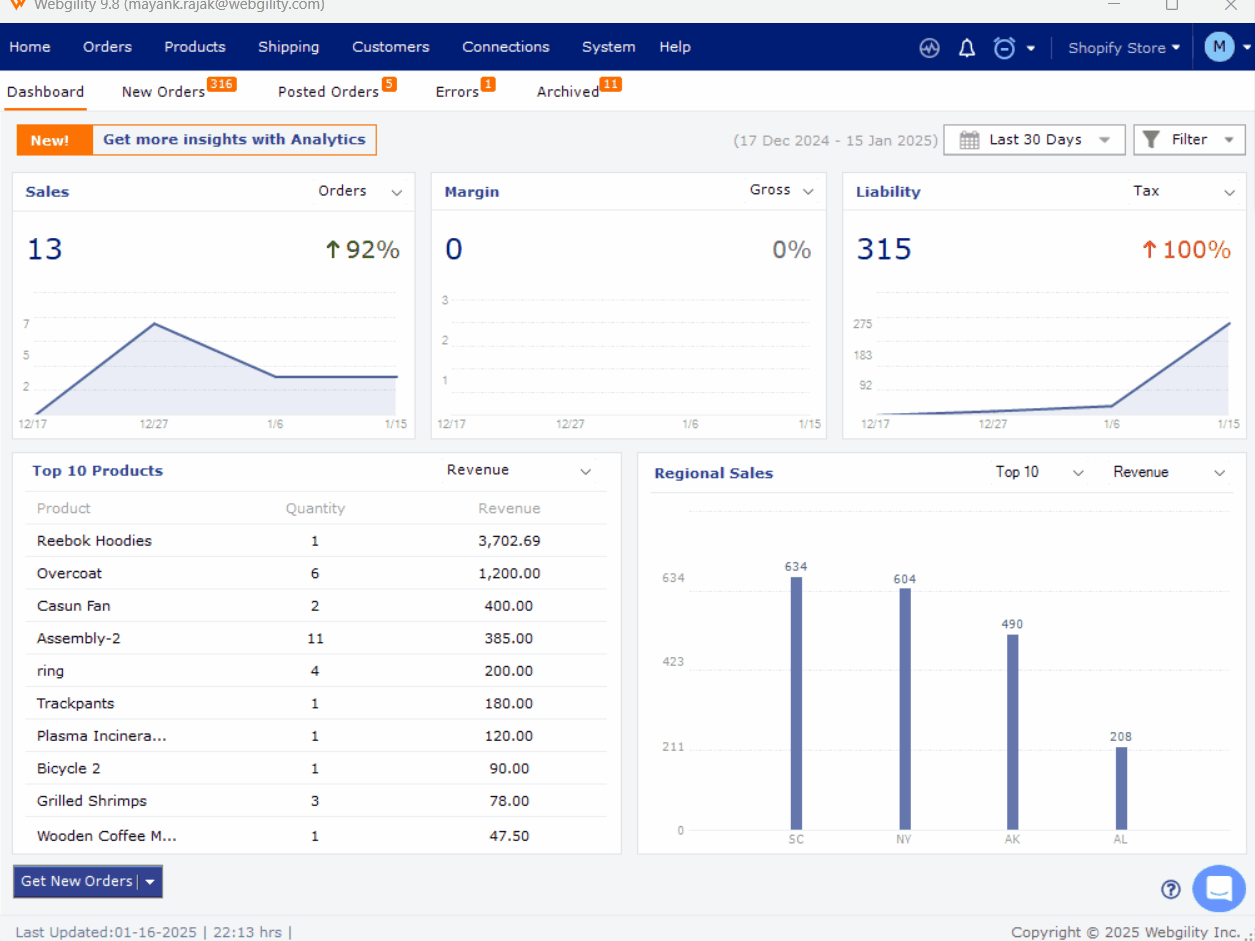Open the Shopify Store selector

click(x=1123, y=48)
